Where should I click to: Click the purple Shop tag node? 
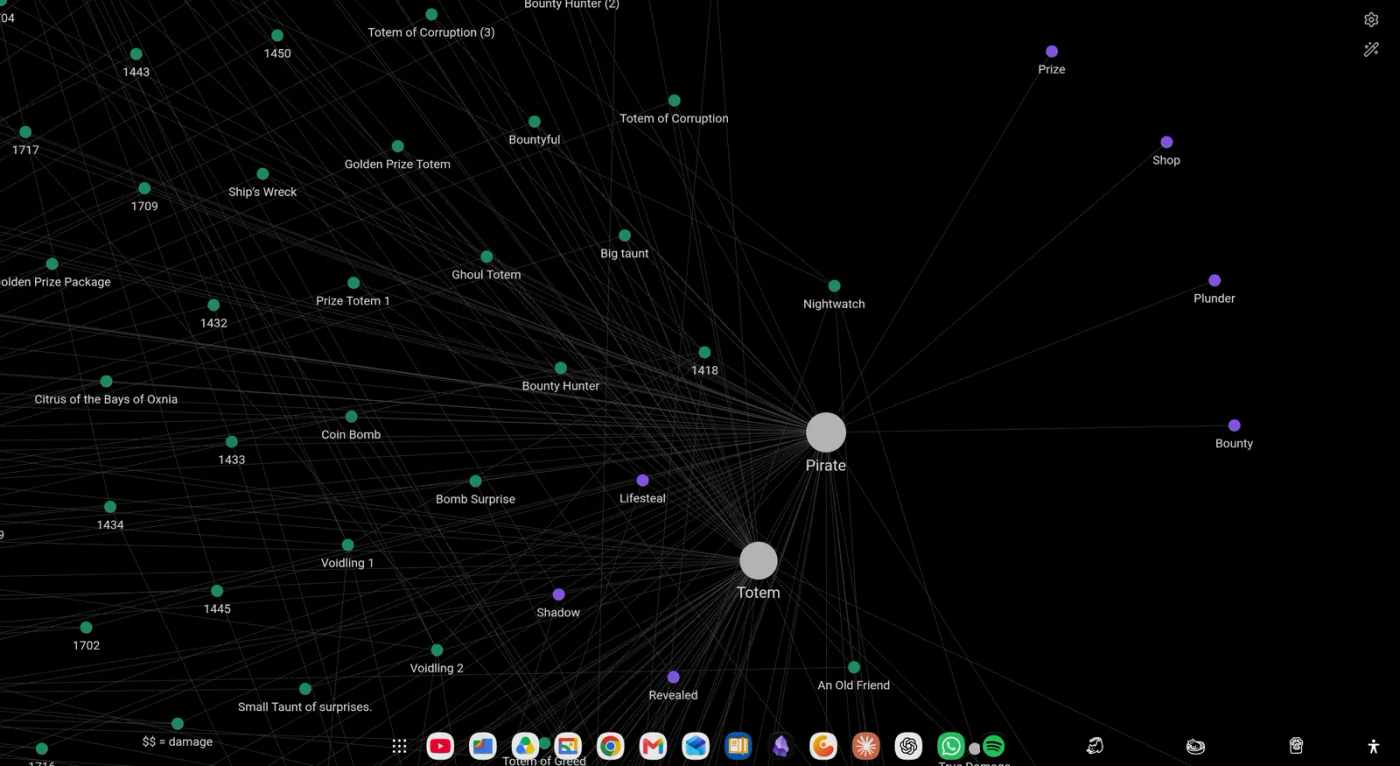tap(1166, 142)
